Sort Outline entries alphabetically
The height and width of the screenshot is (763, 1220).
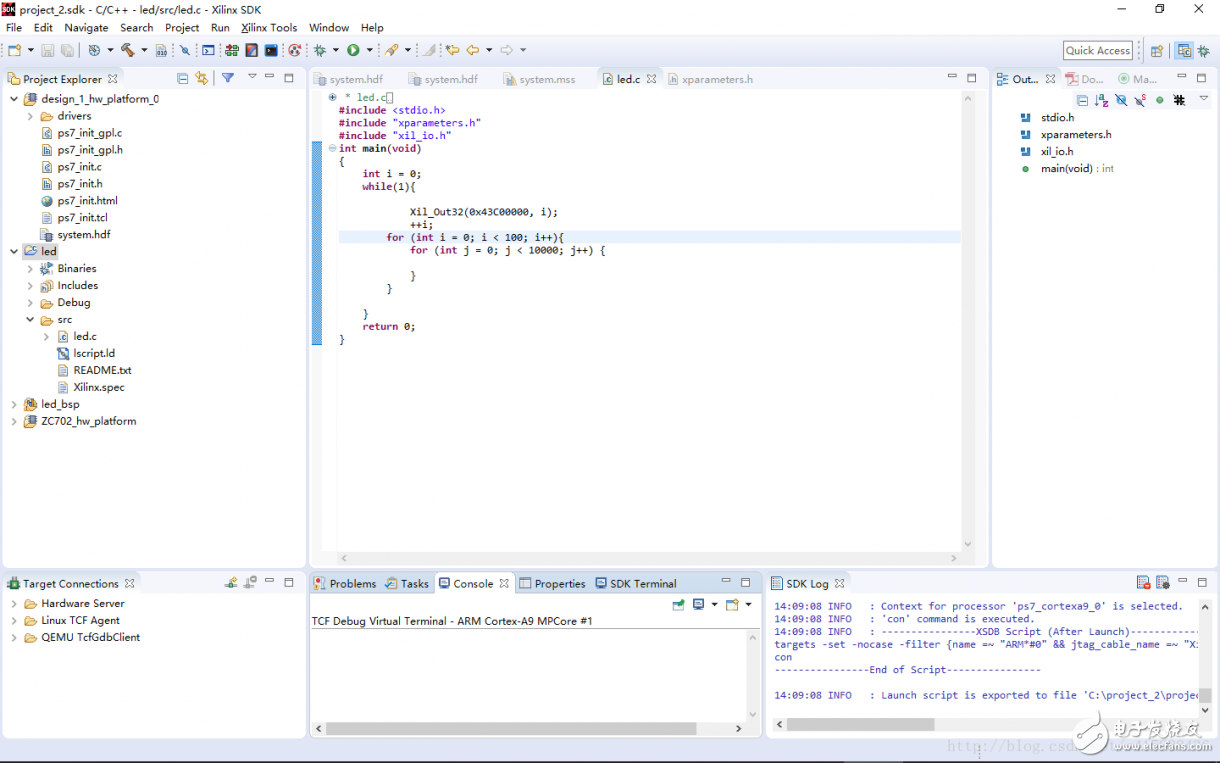coord(1101,100)
